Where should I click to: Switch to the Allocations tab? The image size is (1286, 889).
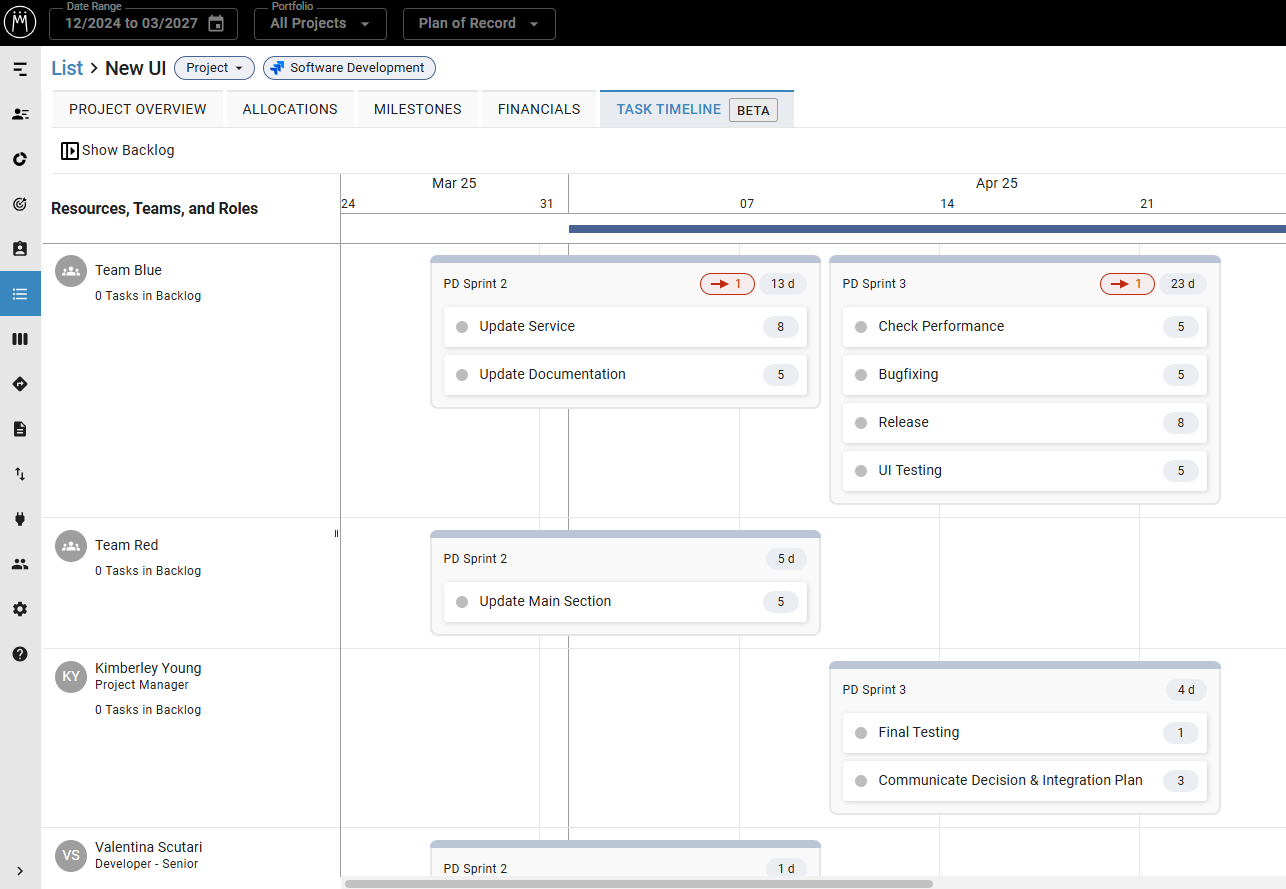tap(290, 109)
